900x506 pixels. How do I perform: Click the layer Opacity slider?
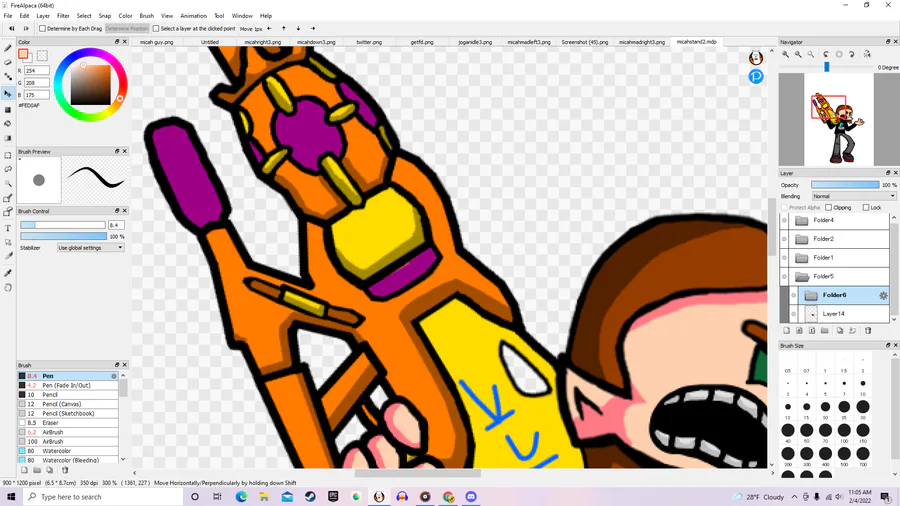[x=845, y=185]
